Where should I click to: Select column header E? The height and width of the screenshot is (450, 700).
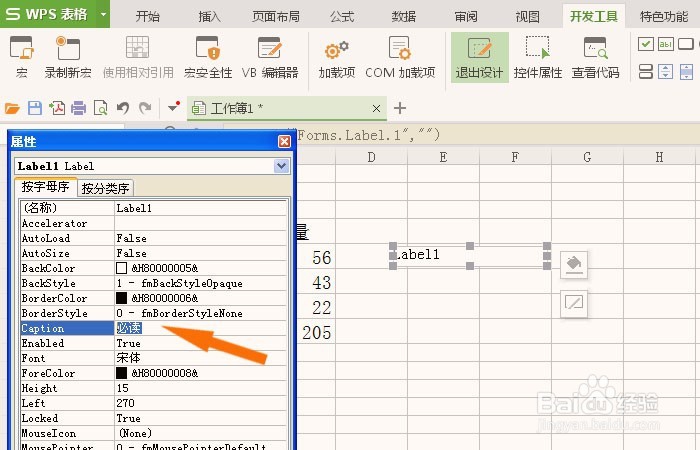coord(443,157)
